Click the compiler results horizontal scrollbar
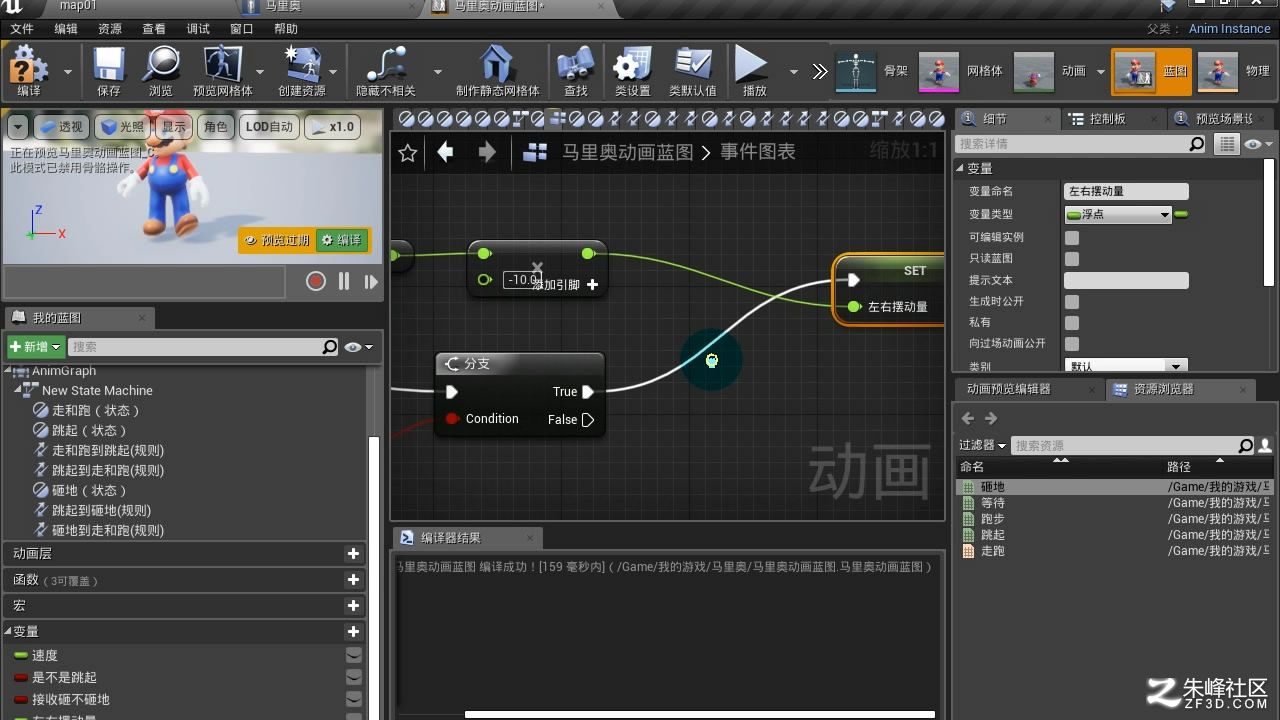 [700, 714]
